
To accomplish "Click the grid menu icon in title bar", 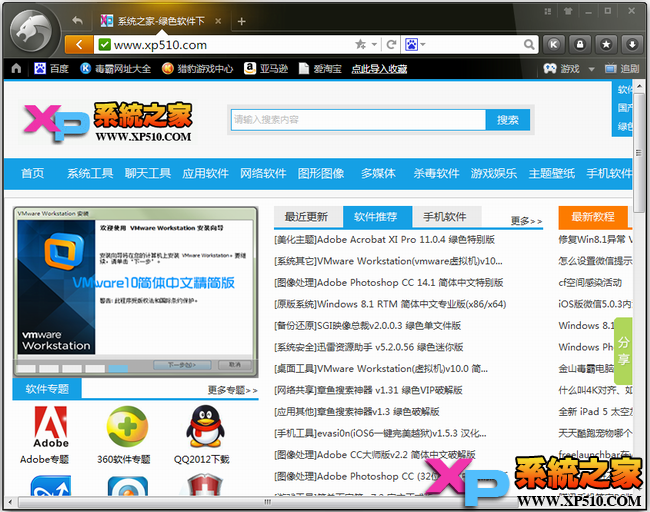I will click(548, 11).
